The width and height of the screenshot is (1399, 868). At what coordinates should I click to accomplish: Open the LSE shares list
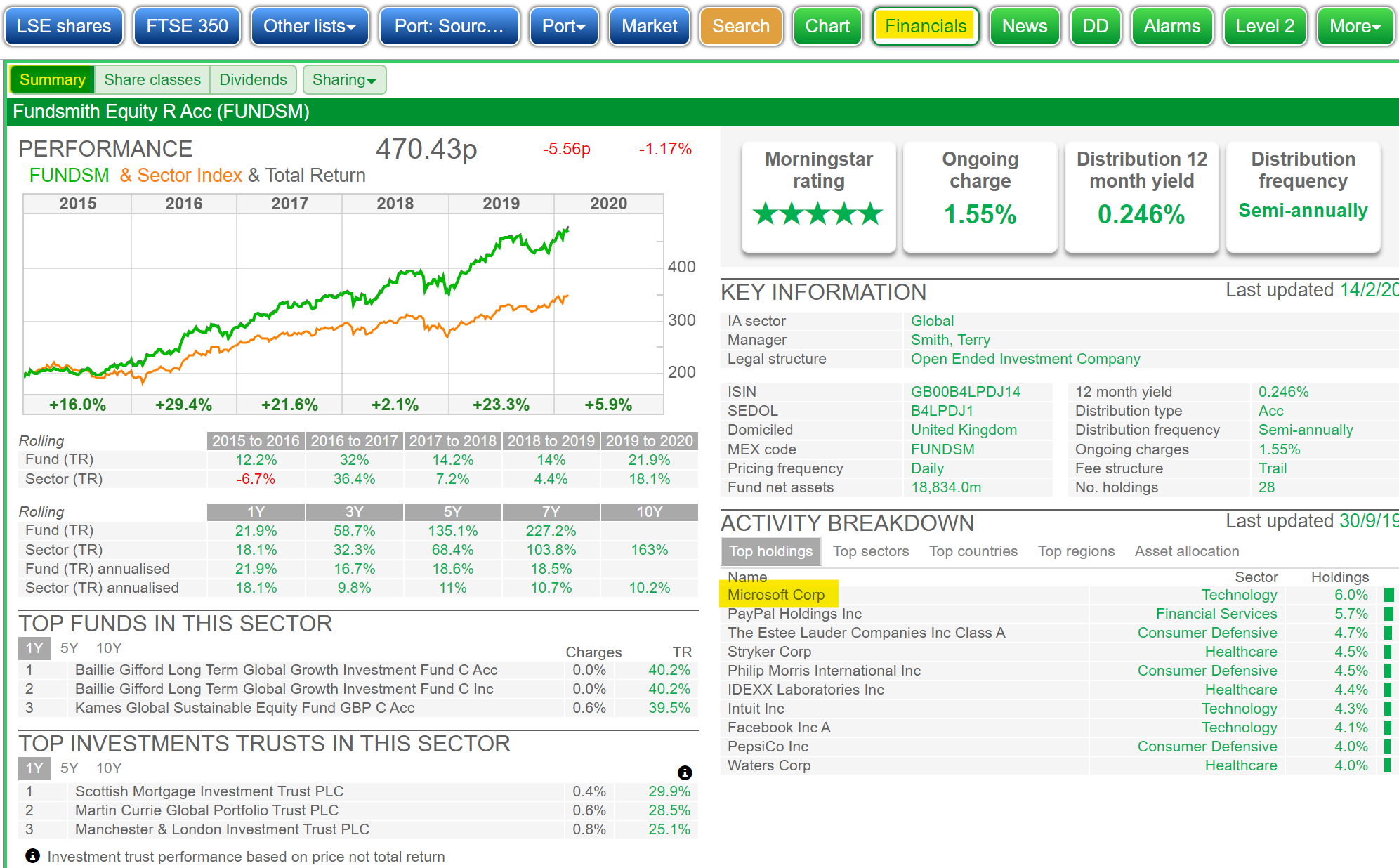coord(64,26)
